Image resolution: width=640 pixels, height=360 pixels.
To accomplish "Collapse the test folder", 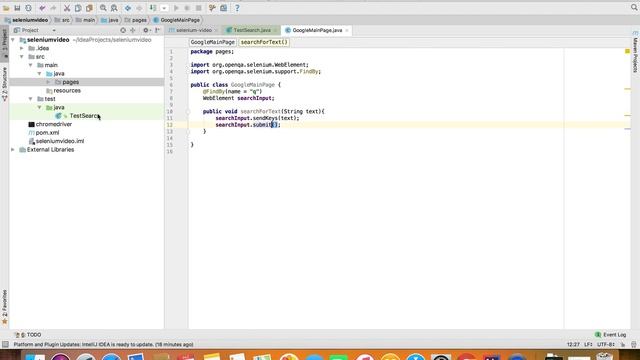I will [31, 99].
